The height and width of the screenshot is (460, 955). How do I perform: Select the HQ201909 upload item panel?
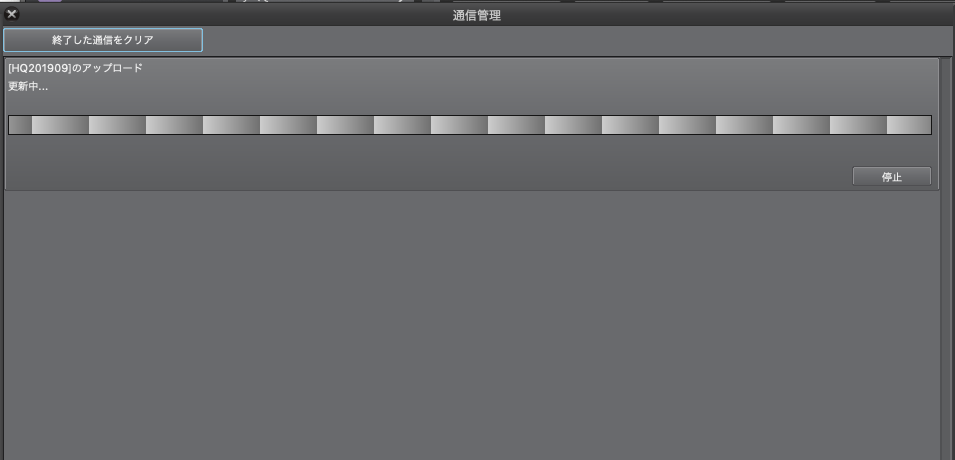[x=472, y=124]
